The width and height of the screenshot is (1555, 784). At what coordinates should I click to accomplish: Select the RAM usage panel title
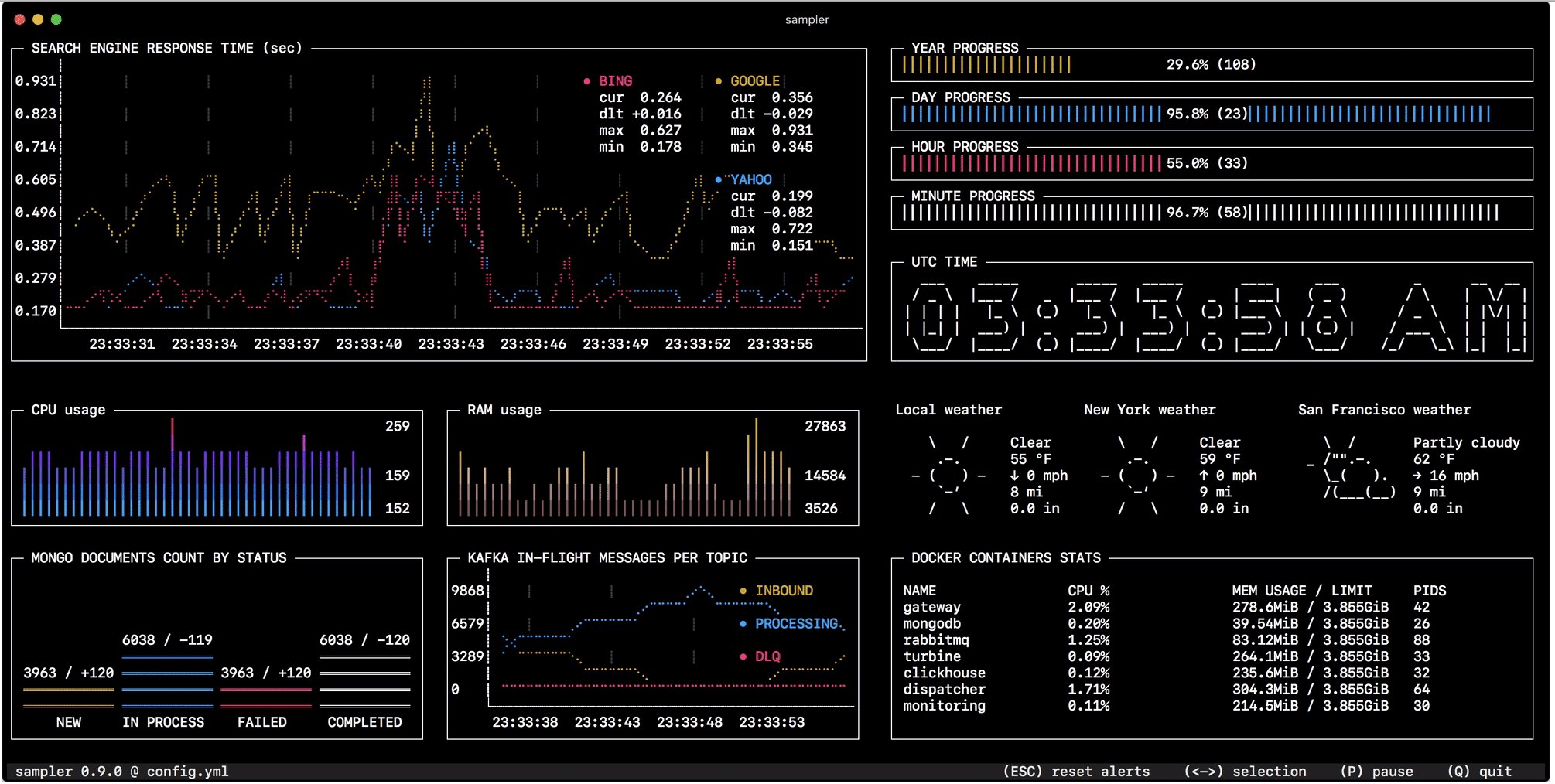point(504,410)
